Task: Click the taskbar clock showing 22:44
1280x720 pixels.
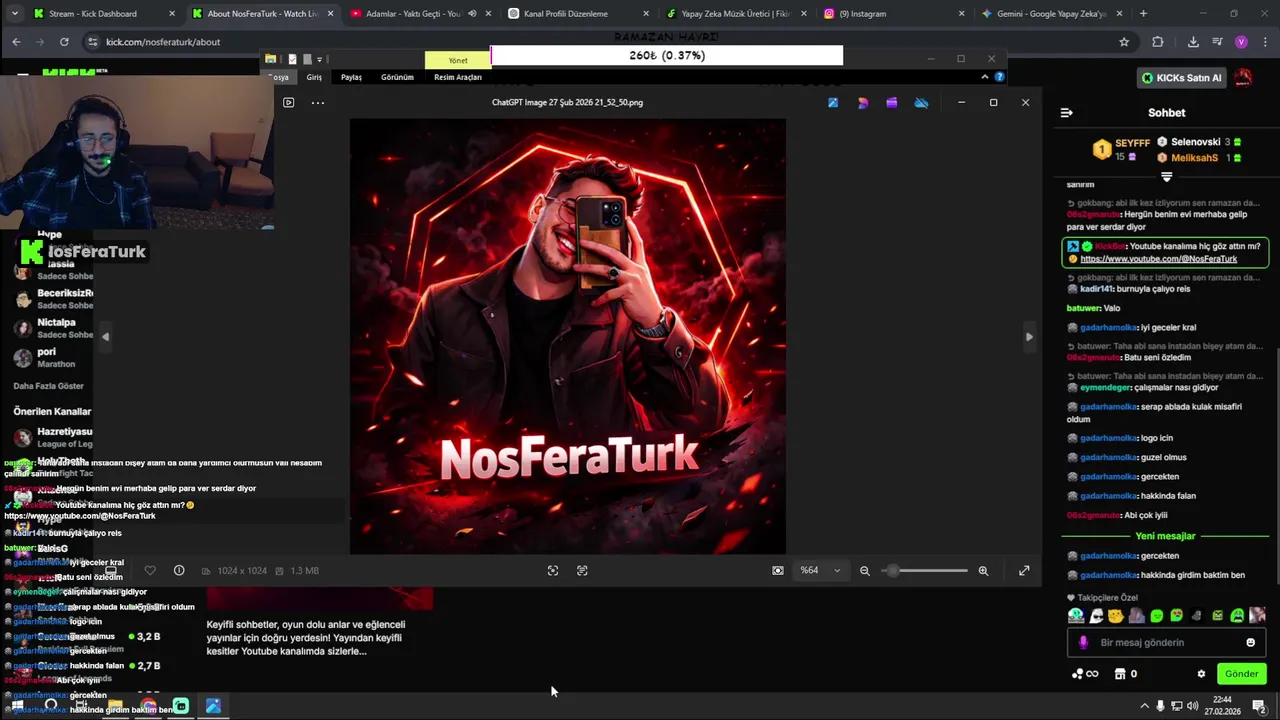Action: (x=1222, y=706)
